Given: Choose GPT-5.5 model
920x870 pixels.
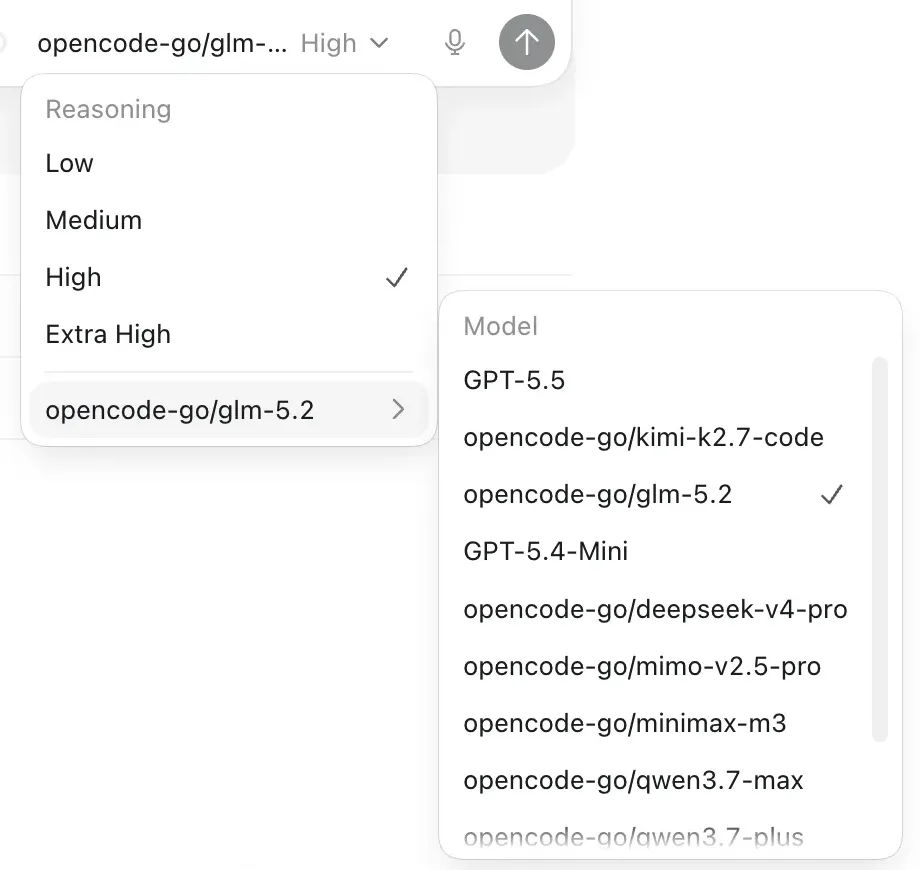Looking at the screenshot, I should (657, 380).
